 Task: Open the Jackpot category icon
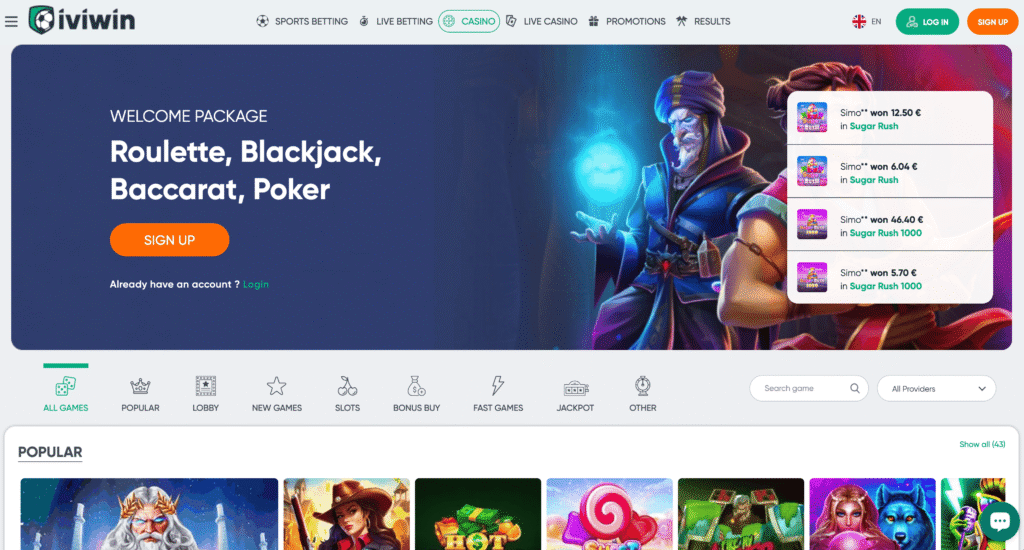click(575, 388)
